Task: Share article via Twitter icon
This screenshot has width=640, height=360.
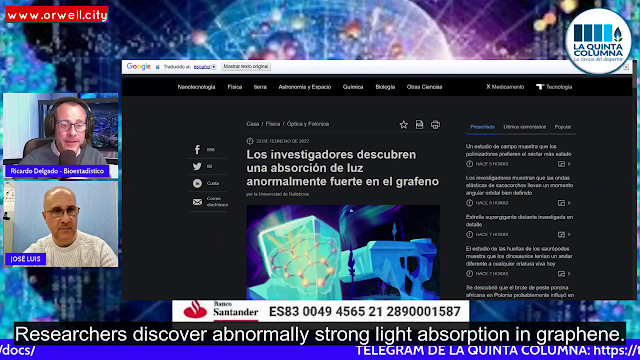Action: click(x=197, y=167)
